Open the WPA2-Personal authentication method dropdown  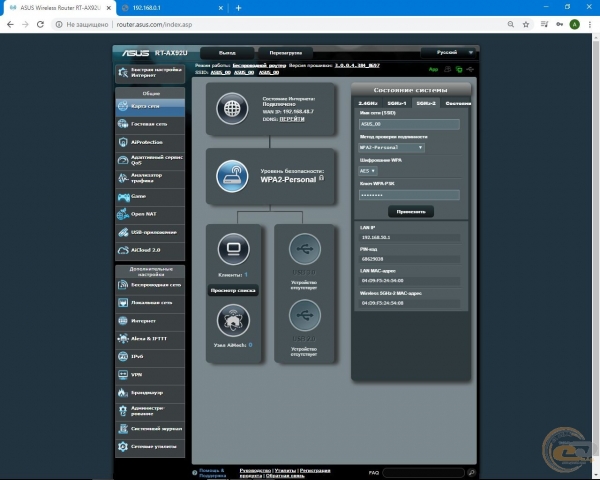tap(391, 147)
